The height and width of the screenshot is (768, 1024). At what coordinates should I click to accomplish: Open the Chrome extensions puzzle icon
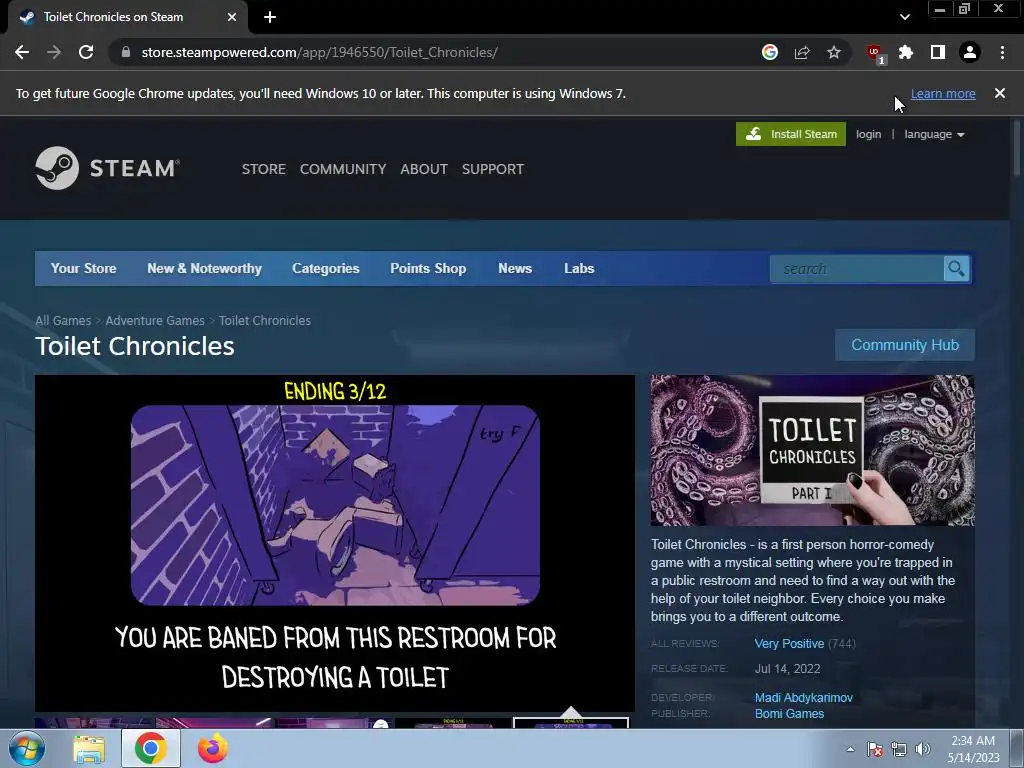[906, 52]
